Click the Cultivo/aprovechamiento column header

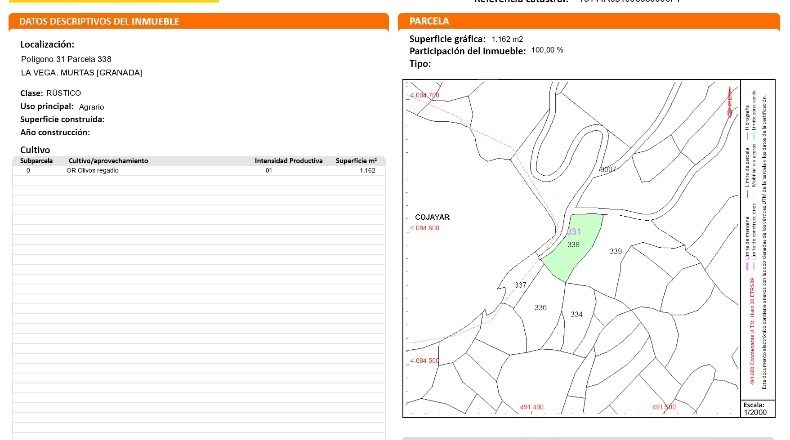click(x=108, y=161)
